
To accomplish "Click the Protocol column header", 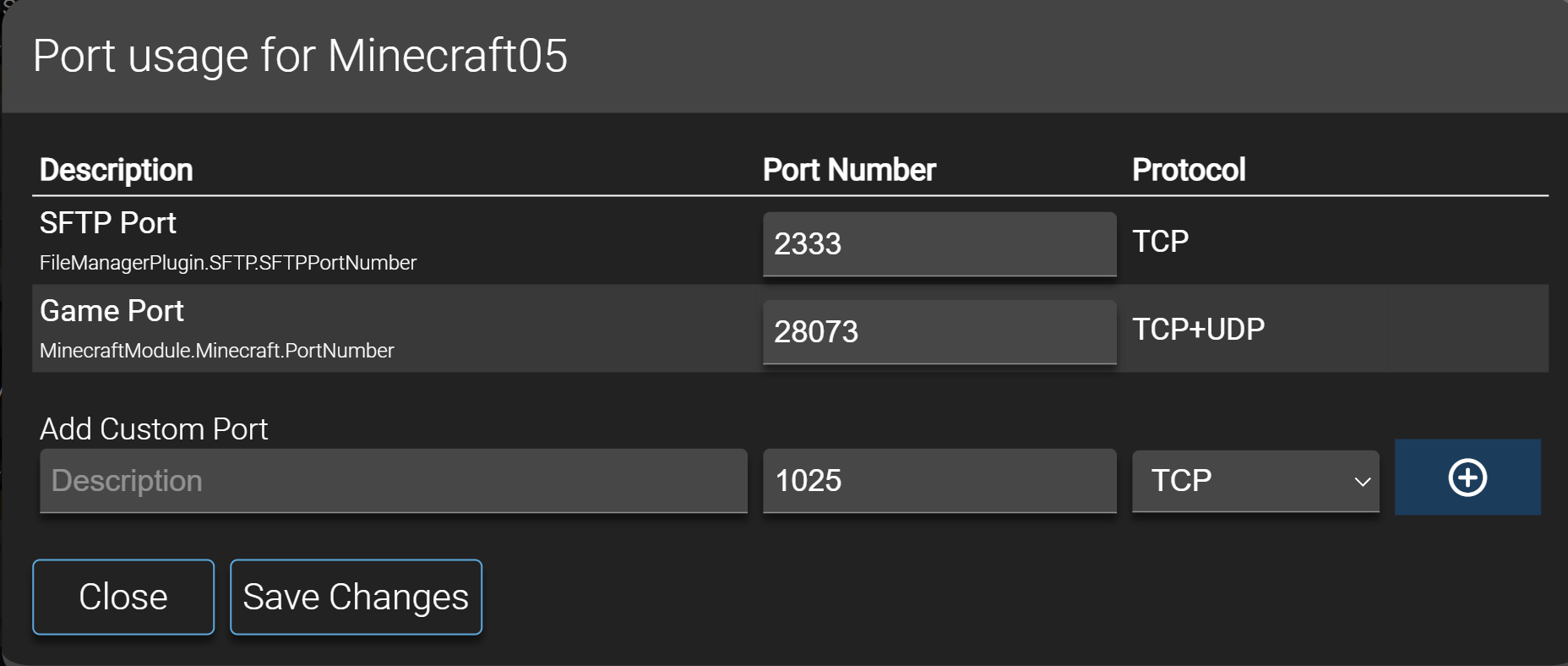I will [x=1189, y=170].
